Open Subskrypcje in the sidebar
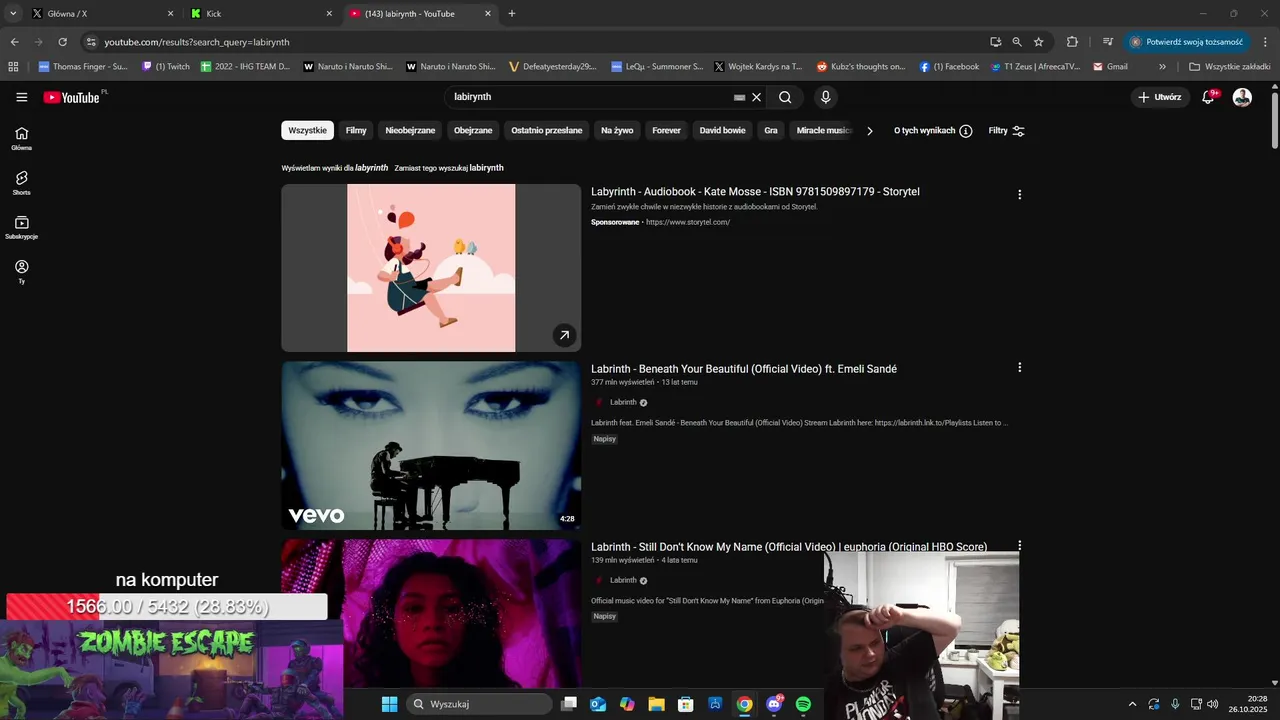 (x=22, y=227)
